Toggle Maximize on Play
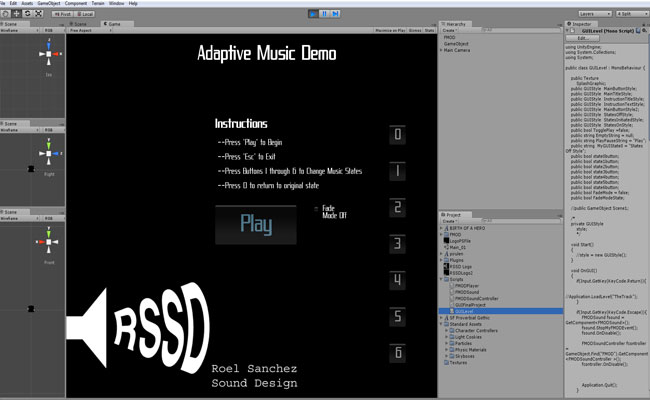Image resolution: width=650 pixels, height=400 pixels. pos(390,30)
